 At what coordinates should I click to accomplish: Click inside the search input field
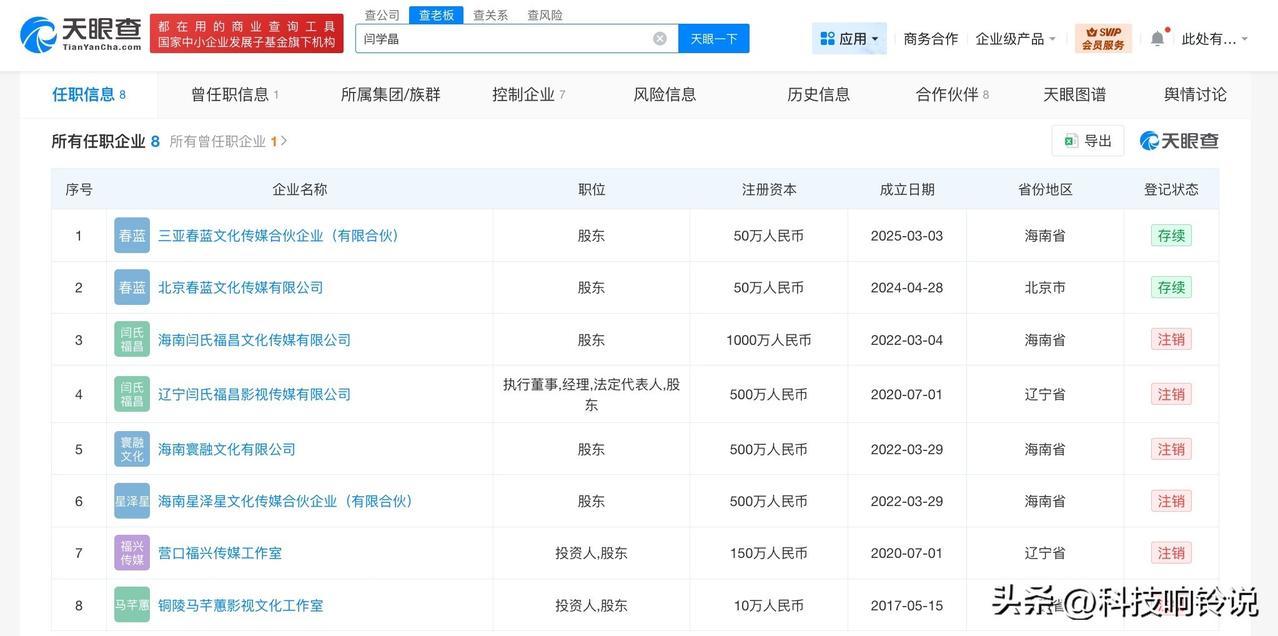coord(500,37)
